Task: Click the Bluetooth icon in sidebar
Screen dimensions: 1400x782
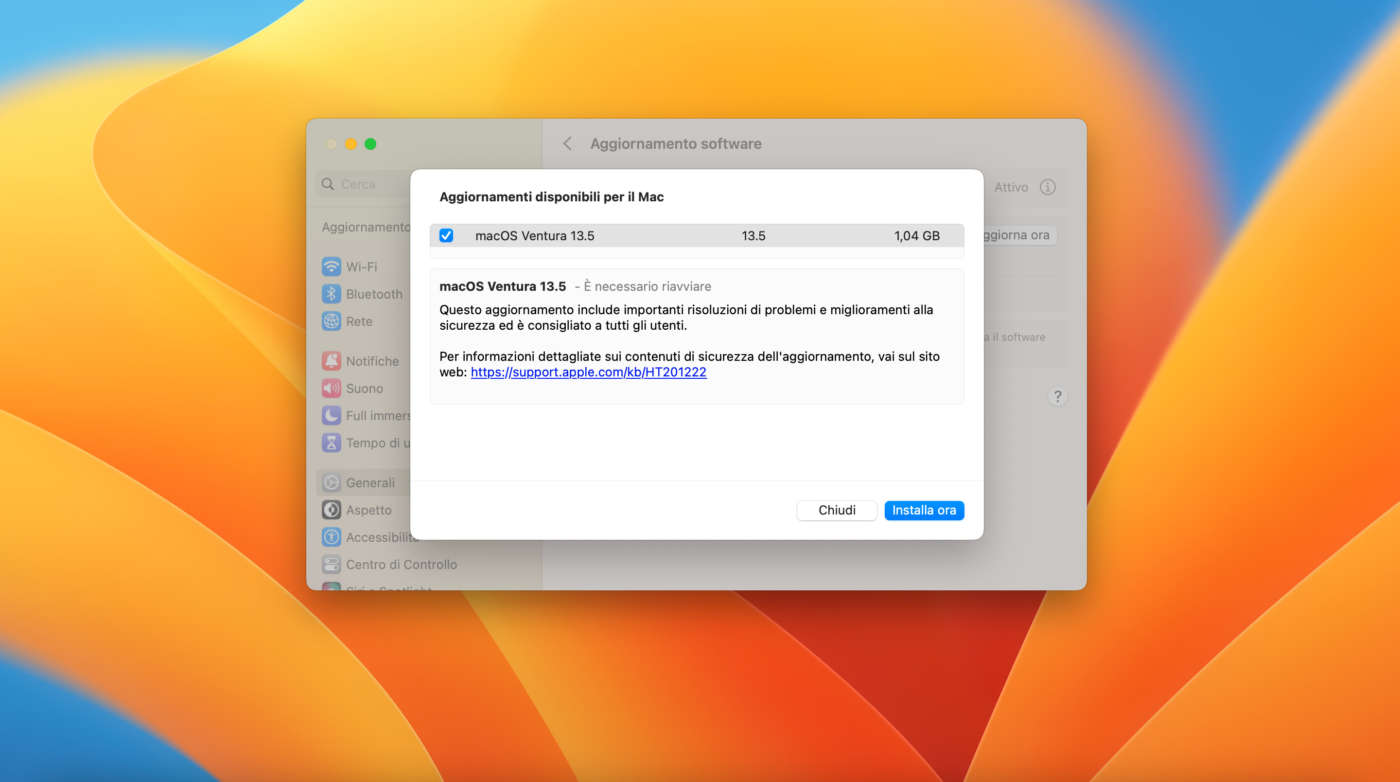Action: click(331, 294)
